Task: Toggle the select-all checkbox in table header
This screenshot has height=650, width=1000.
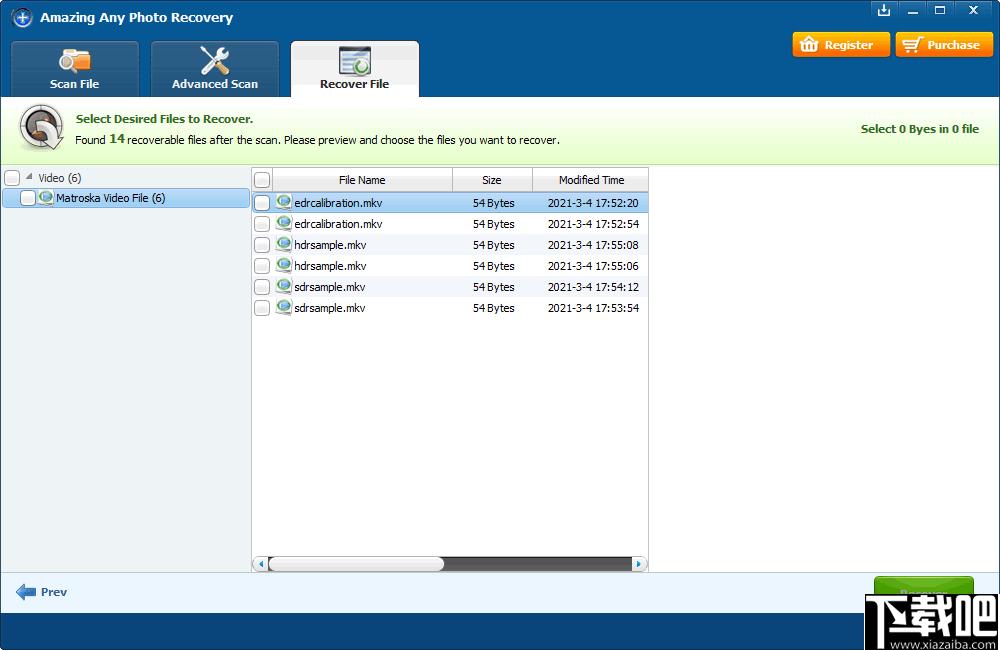Action: [x=262, y=180]
